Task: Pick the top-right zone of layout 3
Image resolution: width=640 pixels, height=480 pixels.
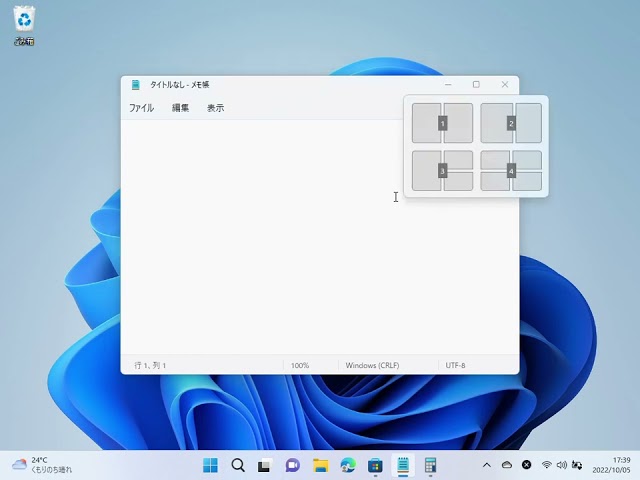Action: [459, 160]
